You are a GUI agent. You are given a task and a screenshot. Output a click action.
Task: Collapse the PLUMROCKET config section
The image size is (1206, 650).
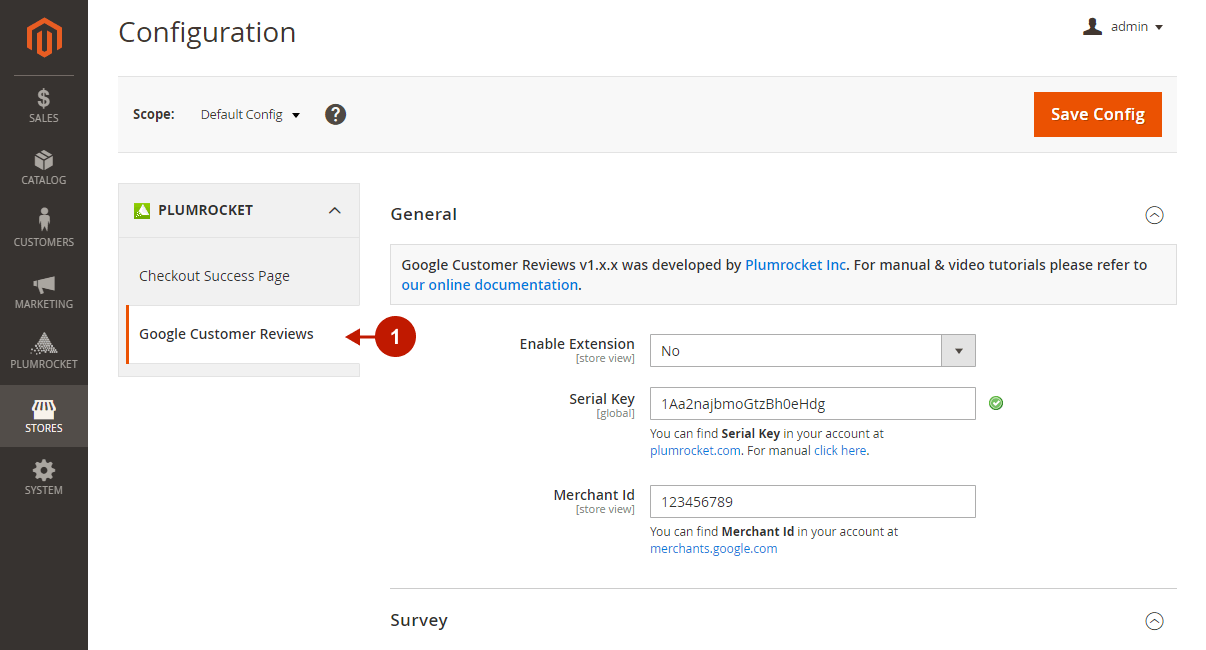(239, 210)
